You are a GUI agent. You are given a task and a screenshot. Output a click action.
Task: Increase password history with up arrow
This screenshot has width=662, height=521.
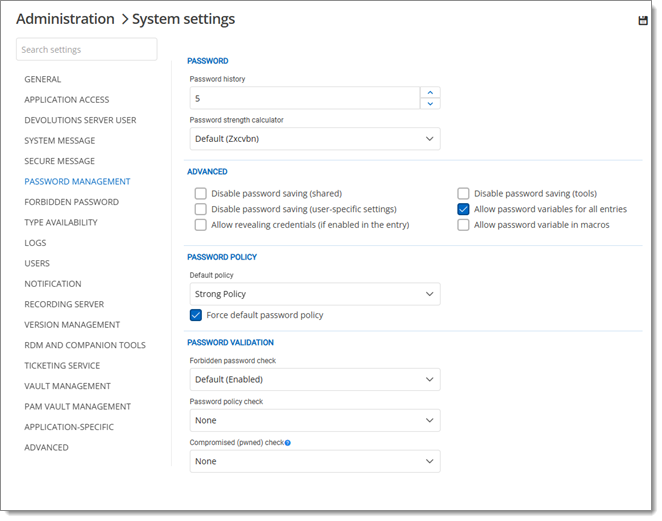tap(430, 92)
